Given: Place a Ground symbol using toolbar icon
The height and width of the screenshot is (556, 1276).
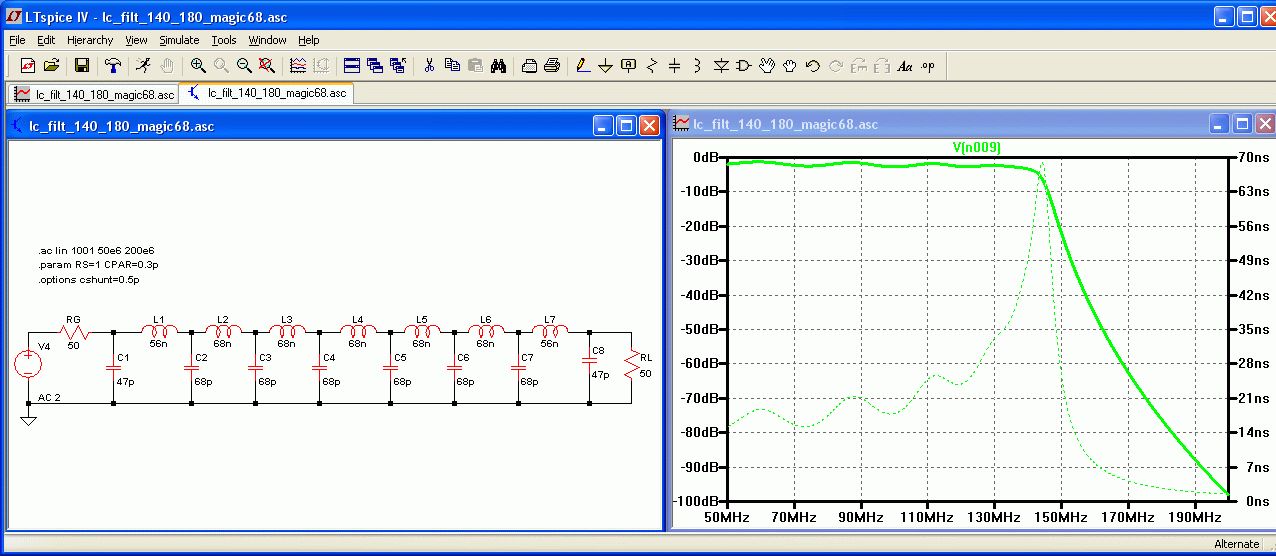Looking at the screenshot, I should pyautogui.click(x=605, y=66).
